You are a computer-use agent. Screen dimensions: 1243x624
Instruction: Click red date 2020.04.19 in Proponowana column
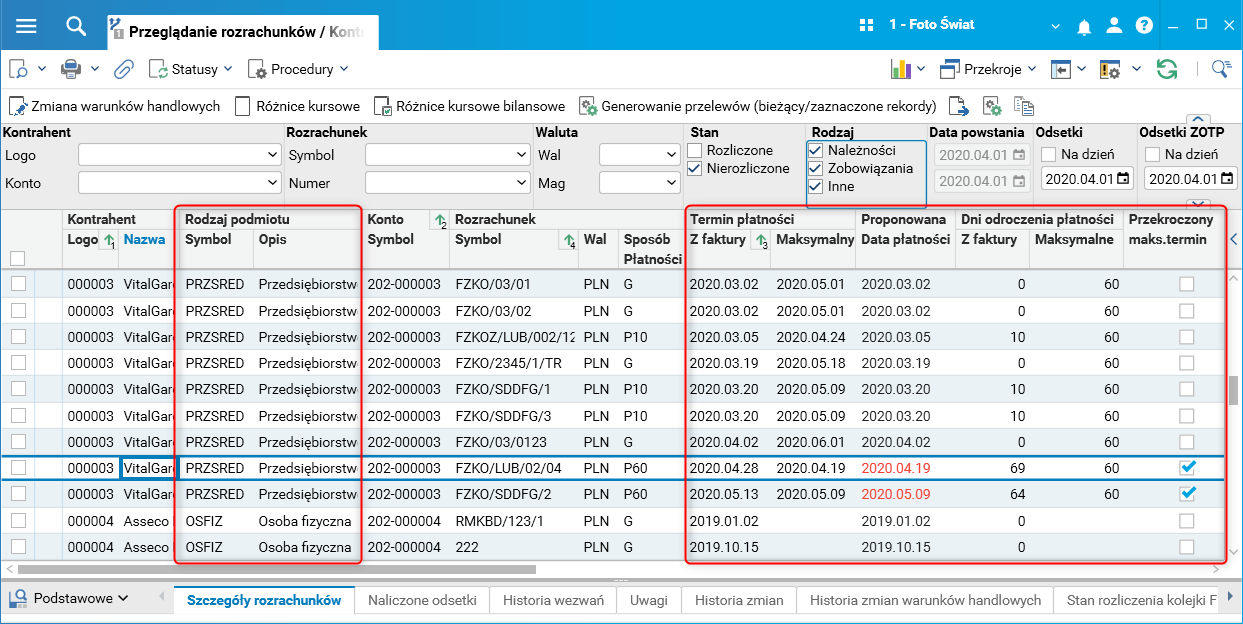click(x=896, y=468)
